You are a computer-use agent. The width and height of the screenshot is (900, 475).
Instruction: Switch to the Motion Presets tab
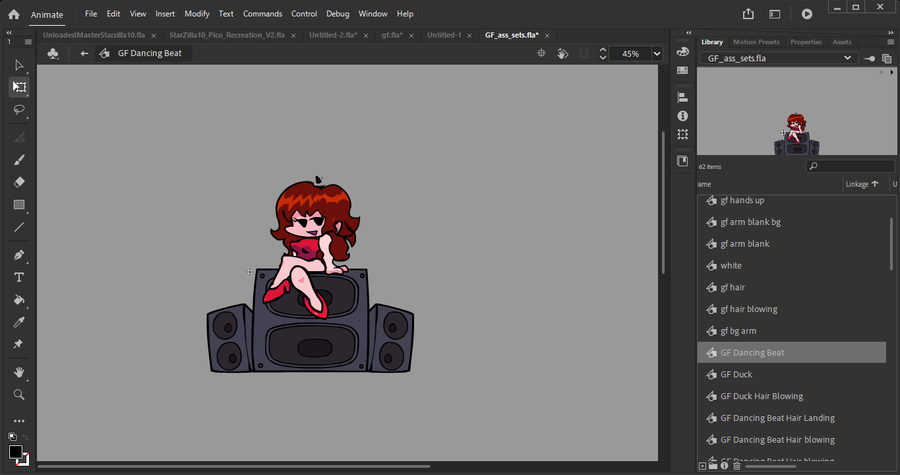[756, 42]
